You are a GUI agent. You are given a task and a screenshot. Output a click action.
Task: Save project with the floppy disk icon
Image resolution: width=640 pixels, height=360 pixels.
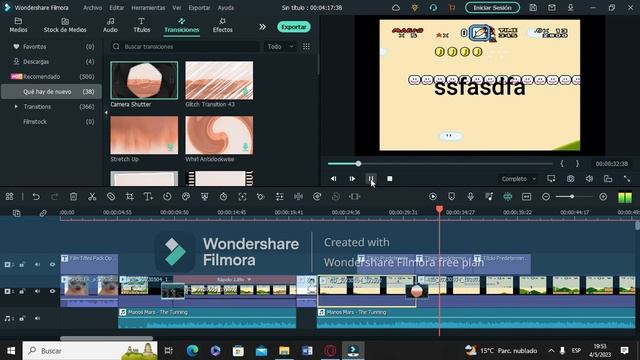pyautogui.click(x=533, y=7)
